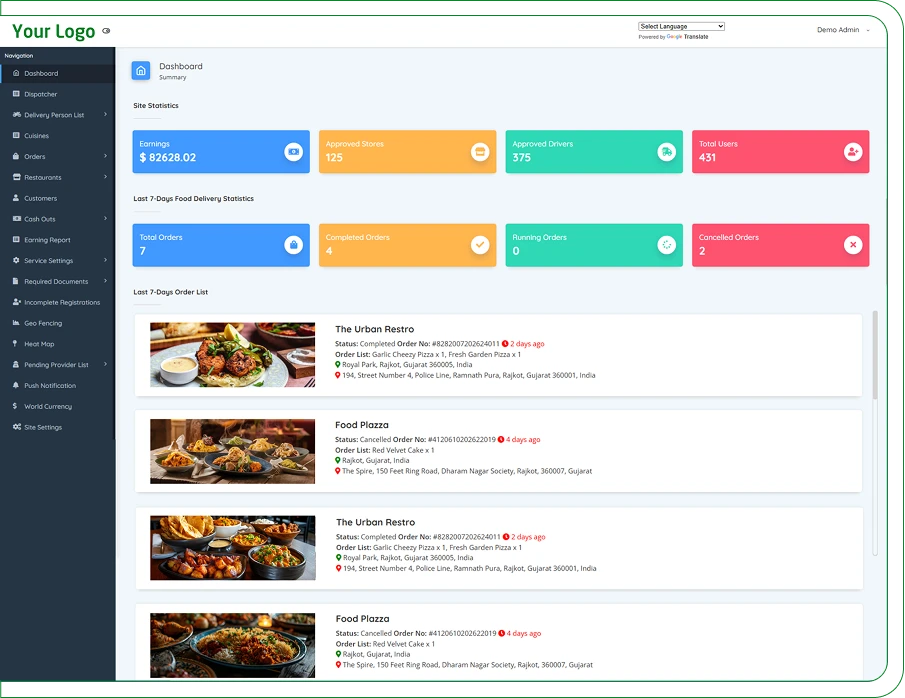Image resolution: width=905 pixels, height=698 pixels.
Task: Click the Service Settings gear icon
Action: [x=16, y=260]
